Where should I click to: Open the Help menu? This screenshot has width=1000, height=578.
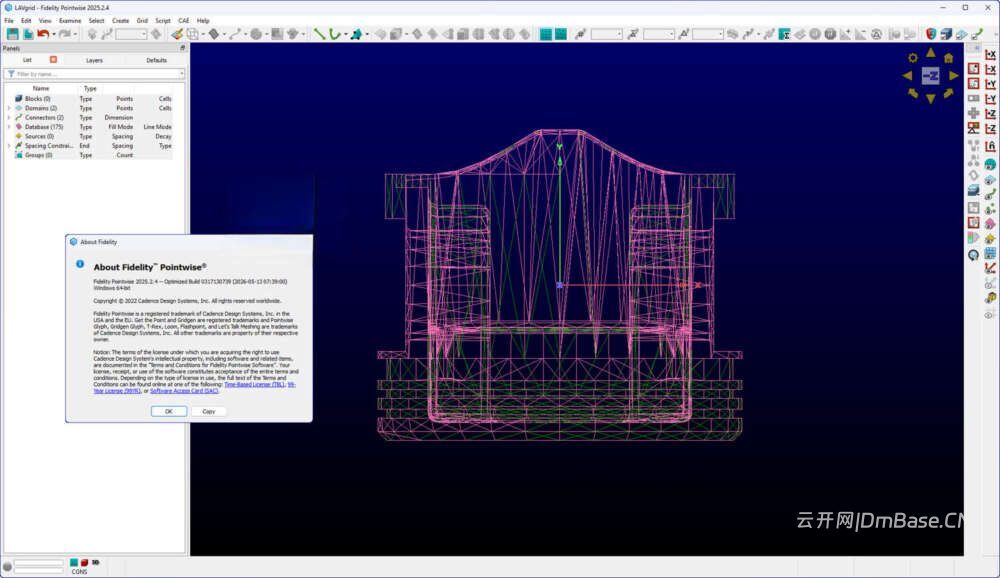tap(203, 20)
